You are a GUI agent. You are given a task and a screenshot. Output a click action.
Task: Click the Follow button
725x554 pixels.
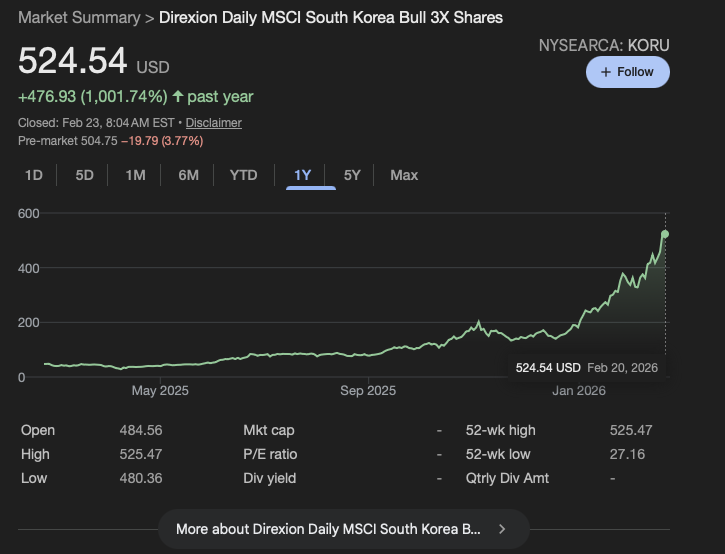pos(627,72)
